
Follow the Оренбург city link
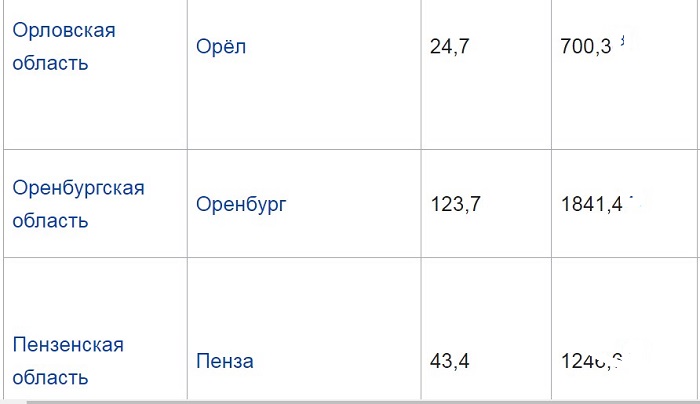click(241, 204)
